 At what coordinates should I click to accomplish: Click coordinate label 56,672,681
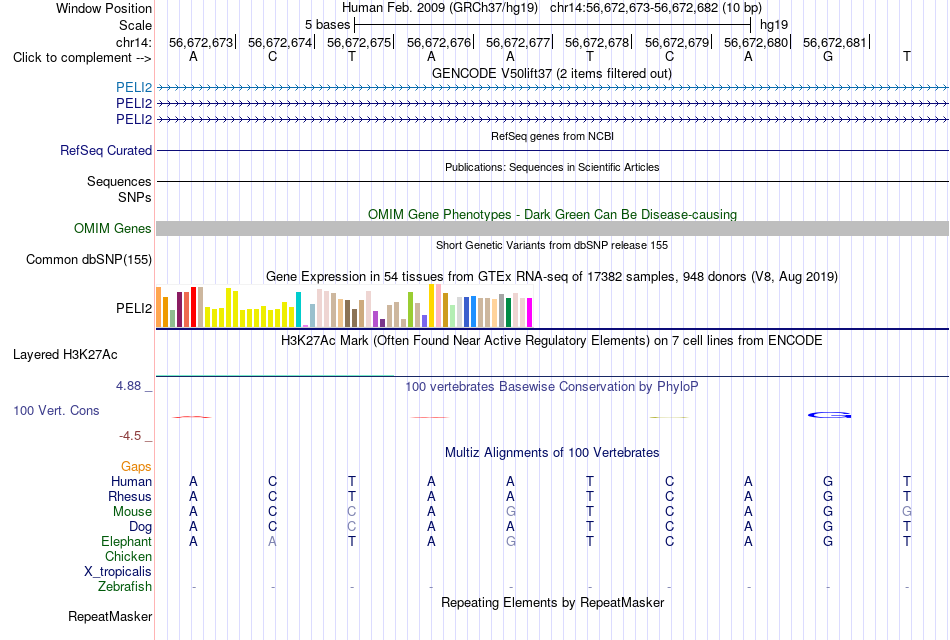point(834,42)
